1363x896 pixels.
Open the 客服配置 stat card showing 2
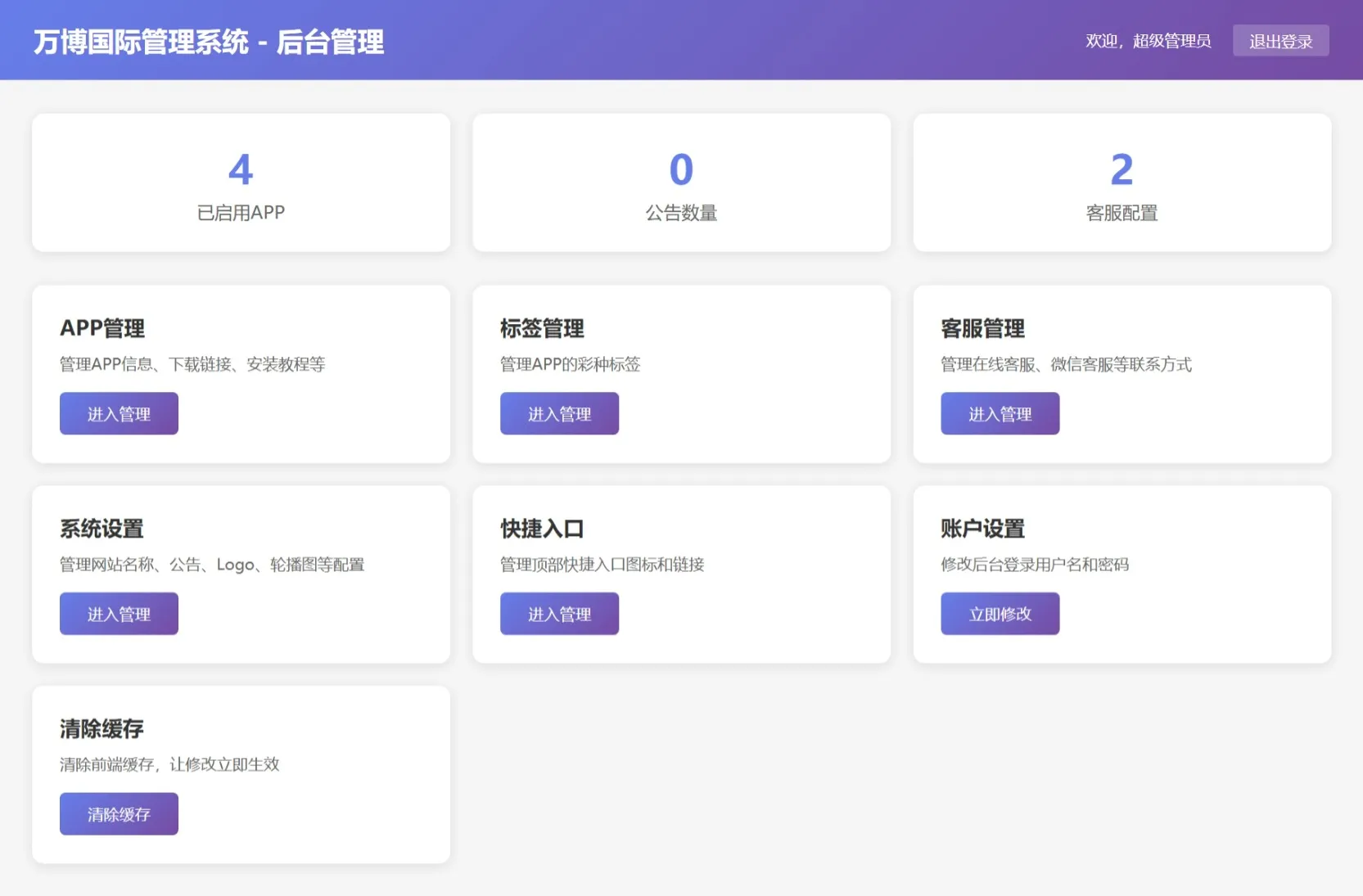(1122, 182)
